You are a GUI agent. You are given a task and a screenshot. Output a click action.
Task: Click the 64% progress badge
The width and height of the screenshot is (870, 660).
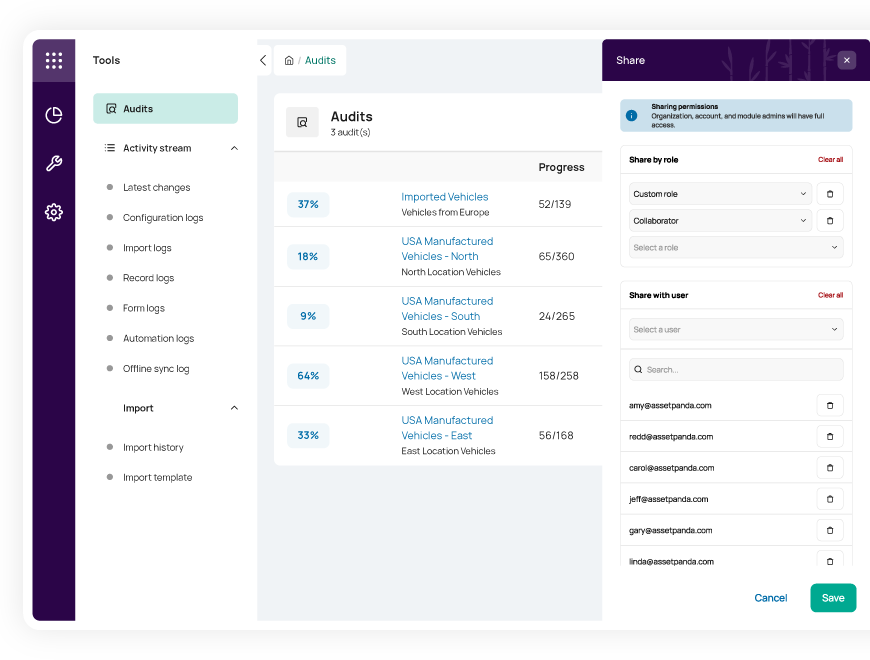pyautogui.click(x=308, y=376)
